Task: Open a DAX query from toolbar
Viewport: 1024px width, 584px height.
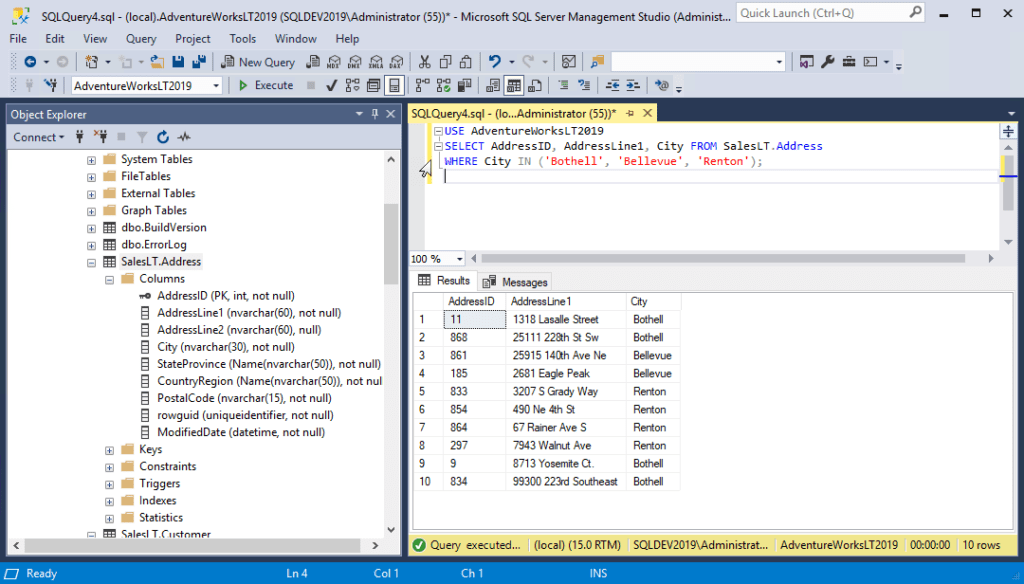Action: point(396,62)
